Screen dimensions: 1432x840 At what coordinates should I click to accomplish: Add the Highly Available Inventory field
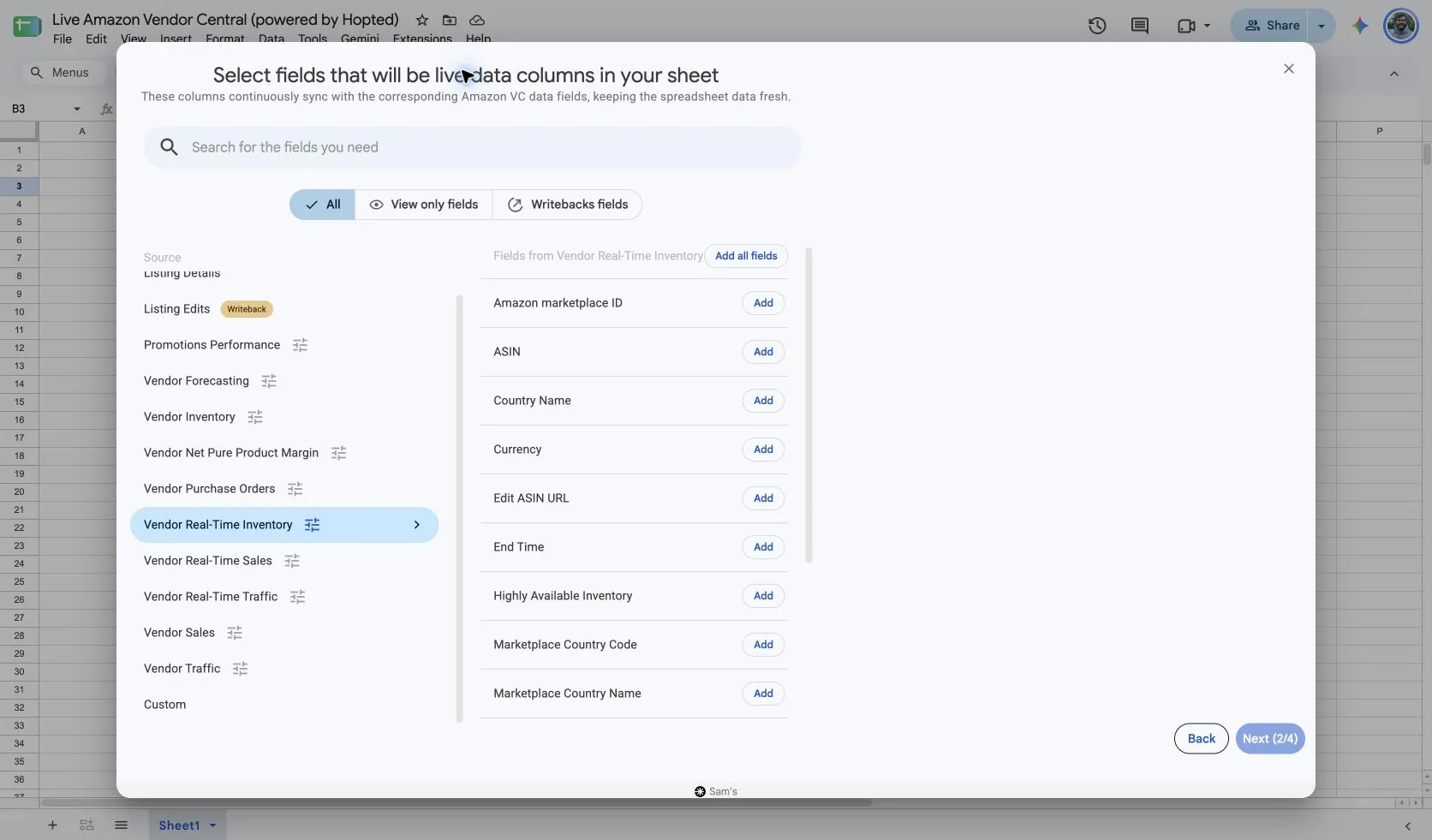(763, 596)
